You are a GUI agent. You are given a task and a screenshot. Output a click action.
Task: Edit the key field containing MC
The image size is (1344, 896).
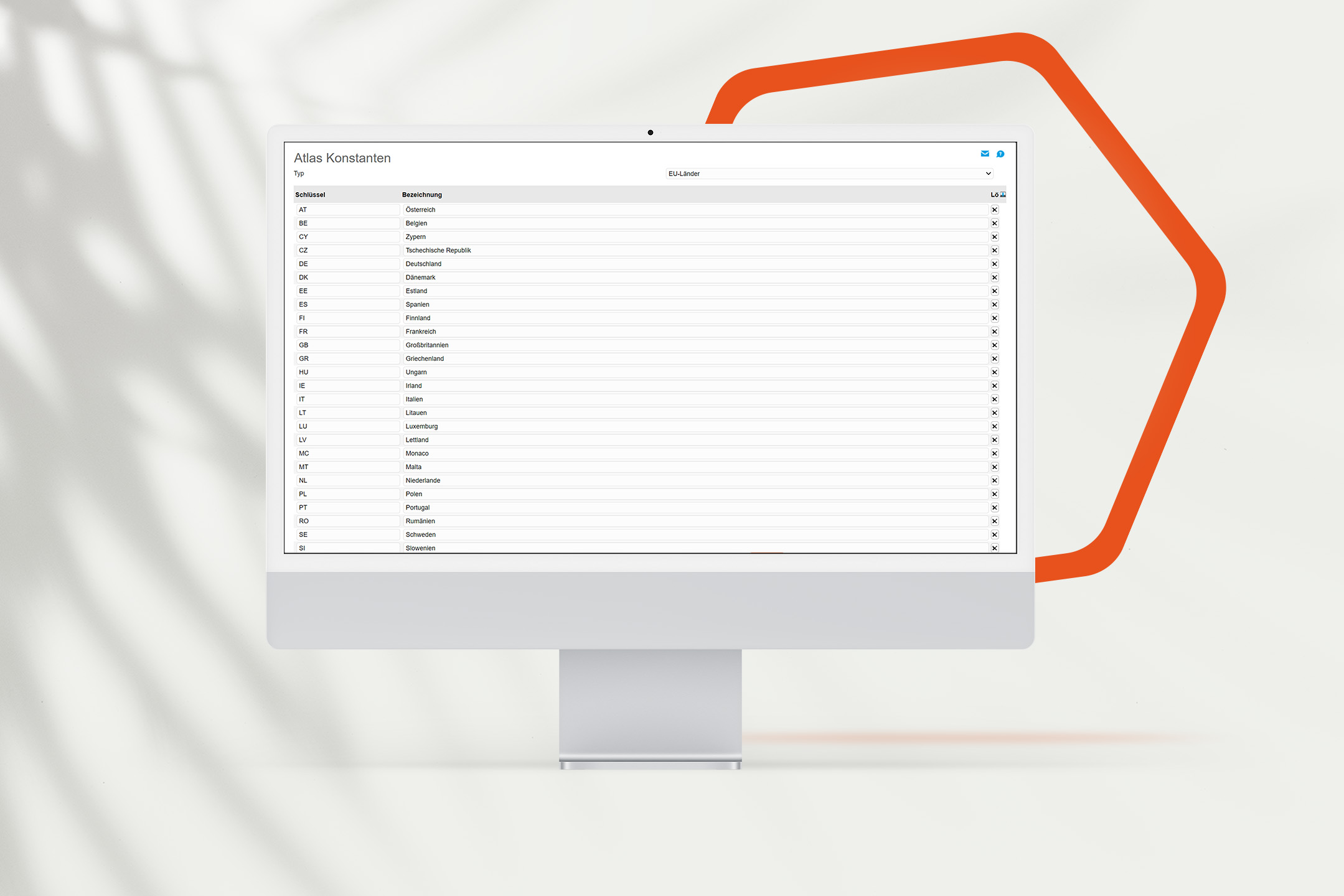click(x=347, y=454)
